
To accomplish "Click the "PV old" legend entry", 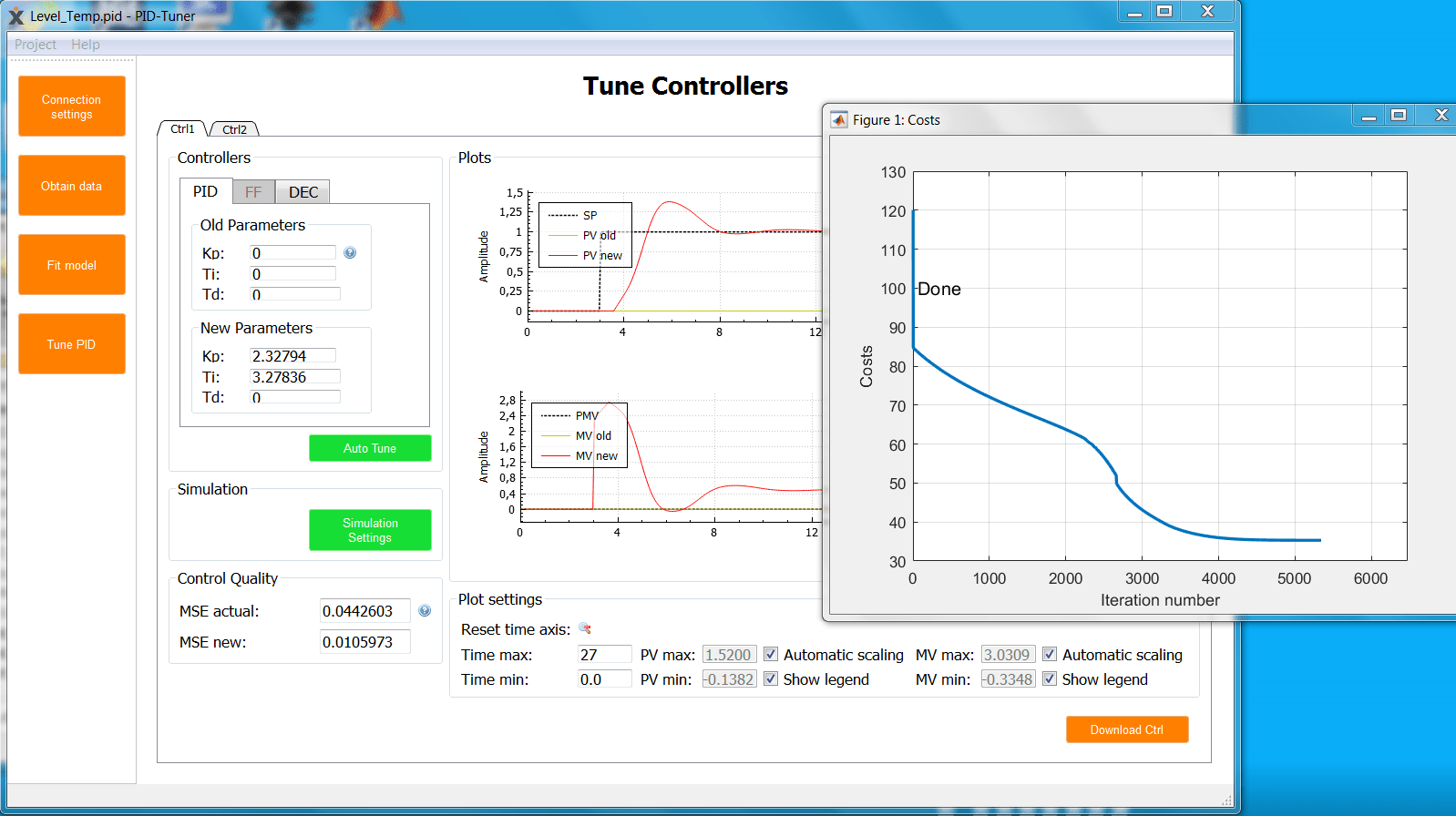I will (600, 236).
